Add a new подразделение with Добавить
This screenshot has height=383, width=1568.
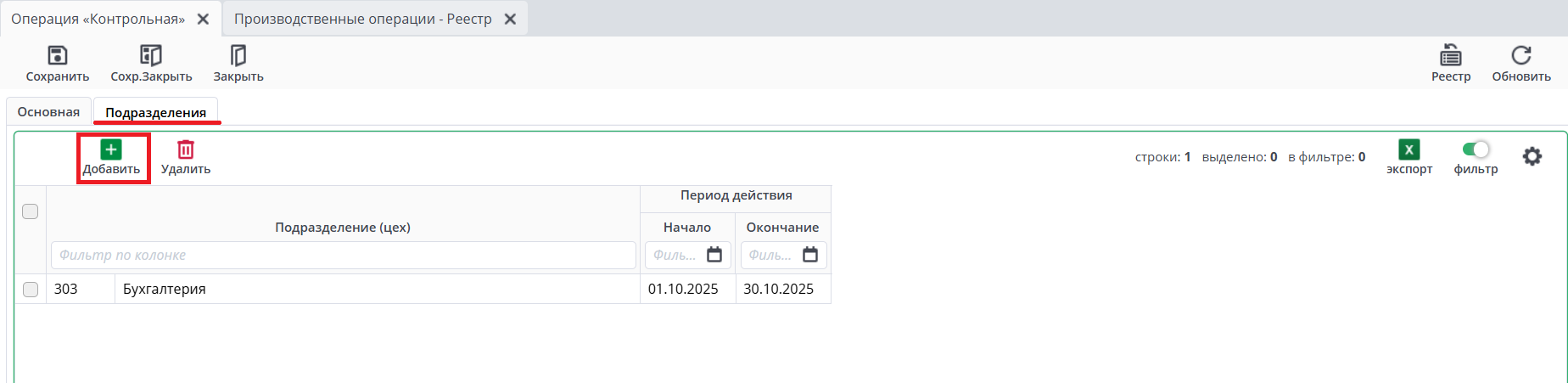point(111,150)
